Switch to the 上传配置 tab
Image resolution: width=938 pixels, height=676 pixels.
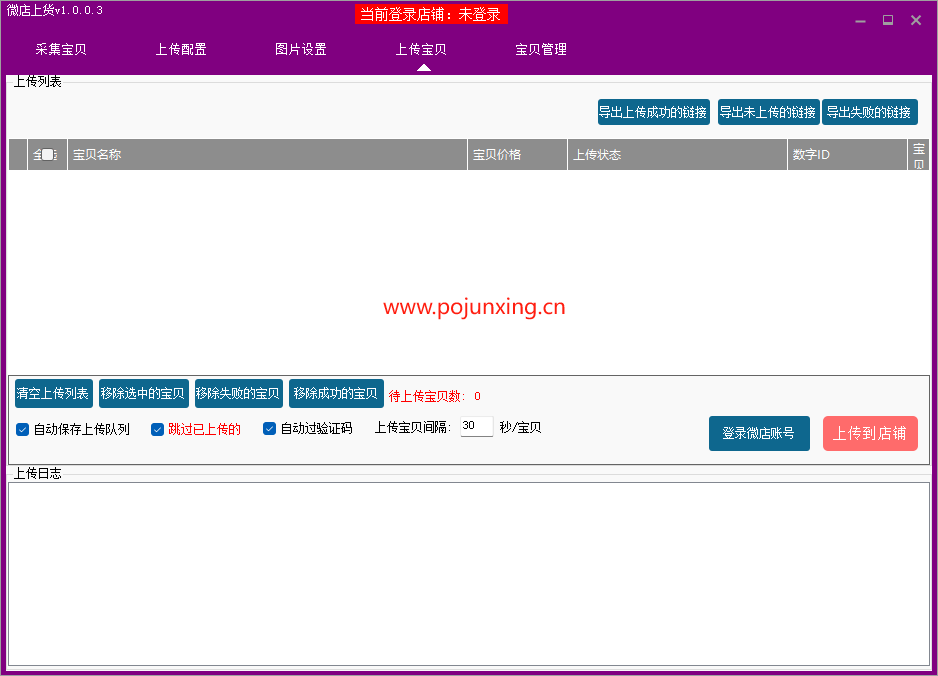tap(181, 50)
